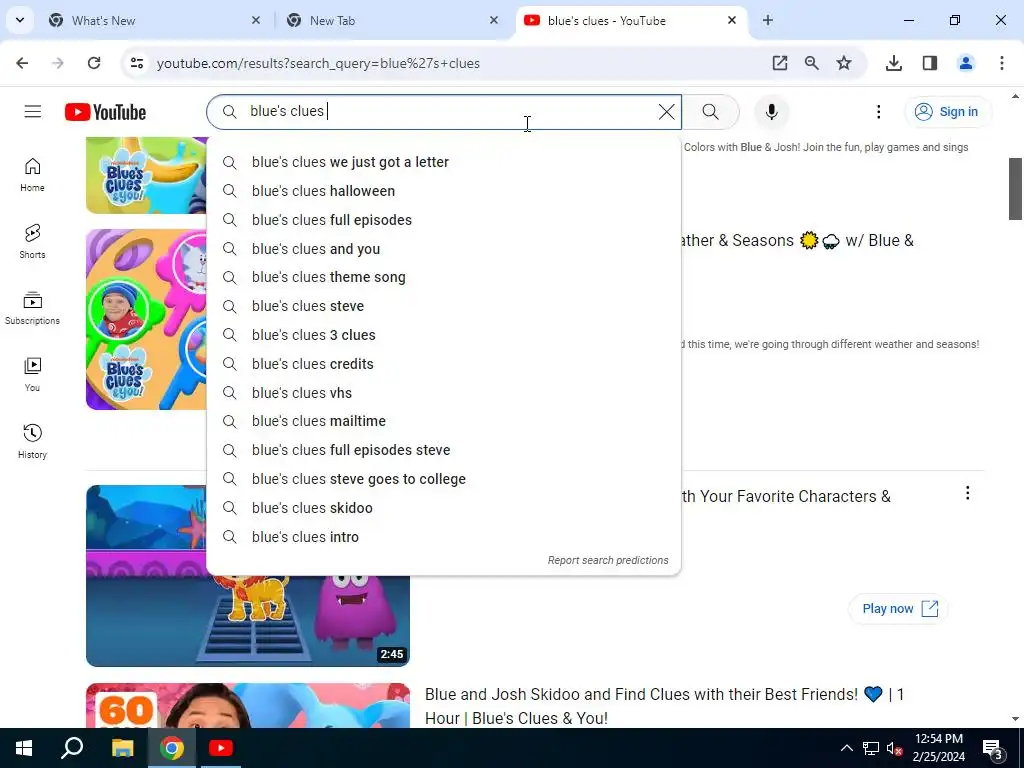Clear the search box with the X icon
This screenshot has height=768, width=1024.
pyautogui.click(x=666, y=112)
